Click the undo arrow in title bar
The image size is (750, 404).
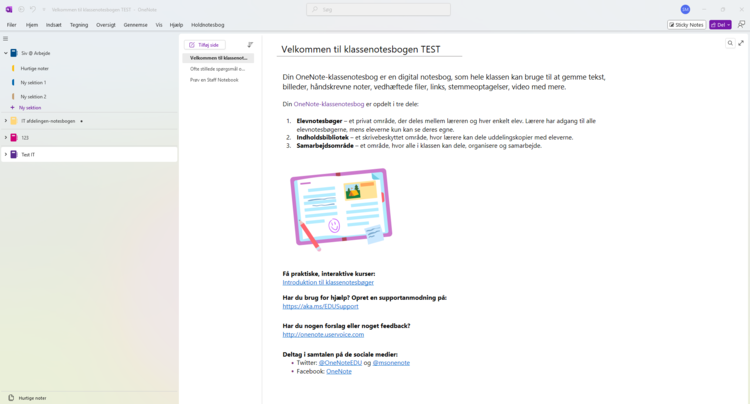[32, 9]
